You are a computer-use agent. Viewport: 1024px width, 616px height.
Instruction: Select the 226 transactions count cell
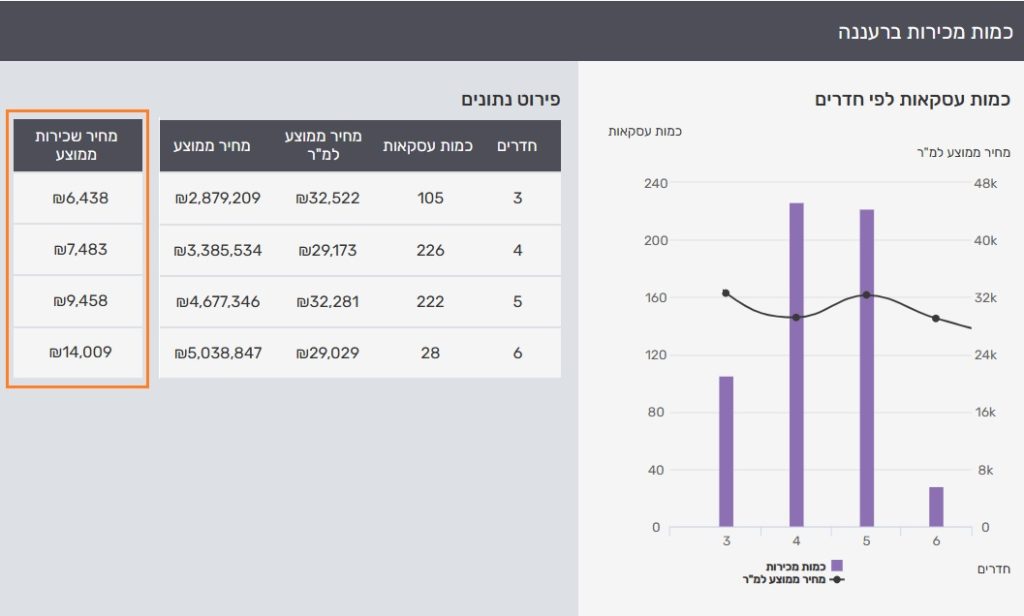point(430,250)
